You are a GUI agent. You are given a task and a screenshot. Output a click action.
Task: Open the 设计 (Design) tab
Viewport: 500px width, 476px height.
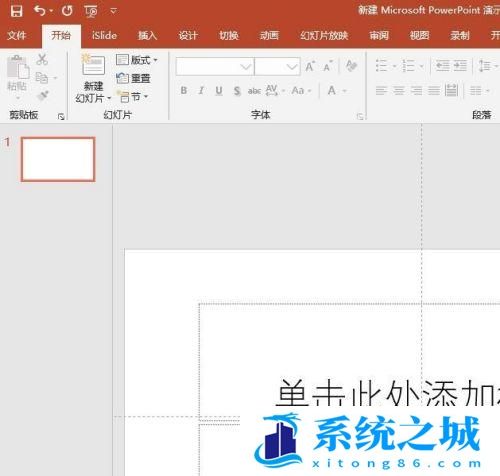(x=188, y=35)
